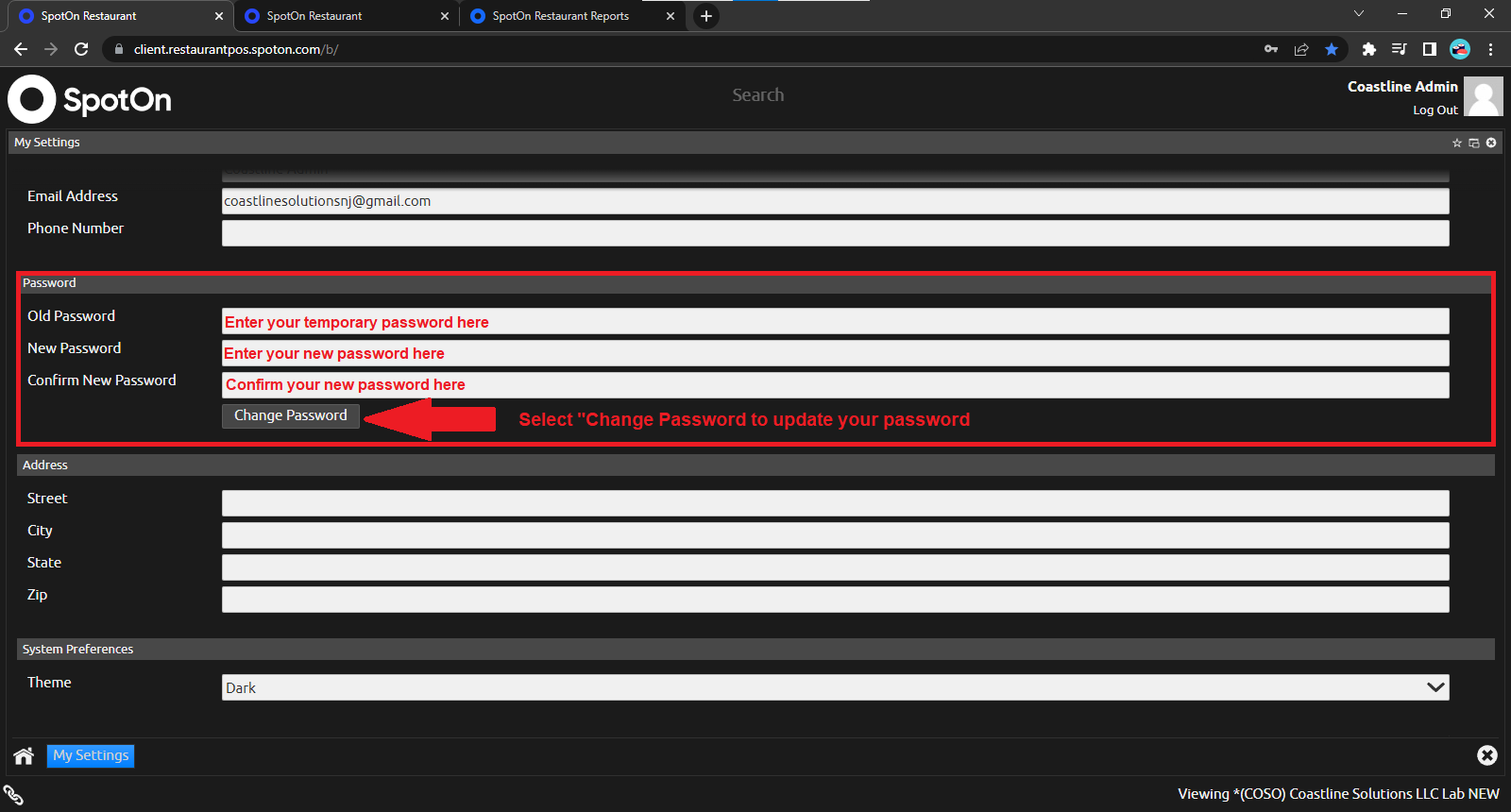
Task: Click the SpotOn logo
Action: pyautogui.click(x=90, y=99)
